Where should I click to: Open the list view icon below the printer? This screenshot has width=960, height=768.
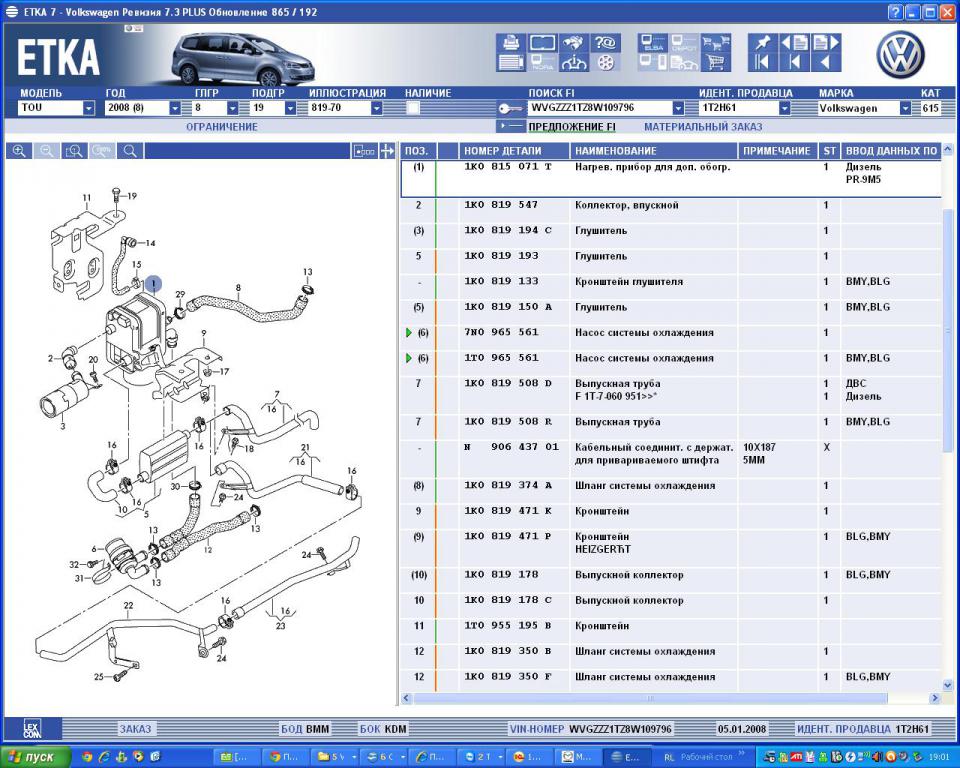(x=511, y=62)
